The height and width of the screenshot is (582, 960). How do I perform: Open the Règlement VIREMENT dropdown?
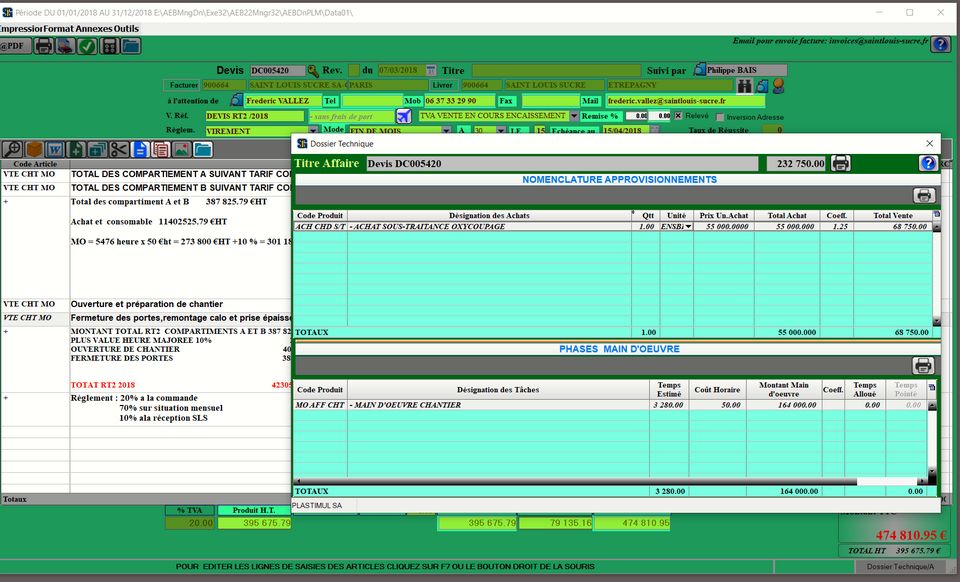click(x=313, y=130)
